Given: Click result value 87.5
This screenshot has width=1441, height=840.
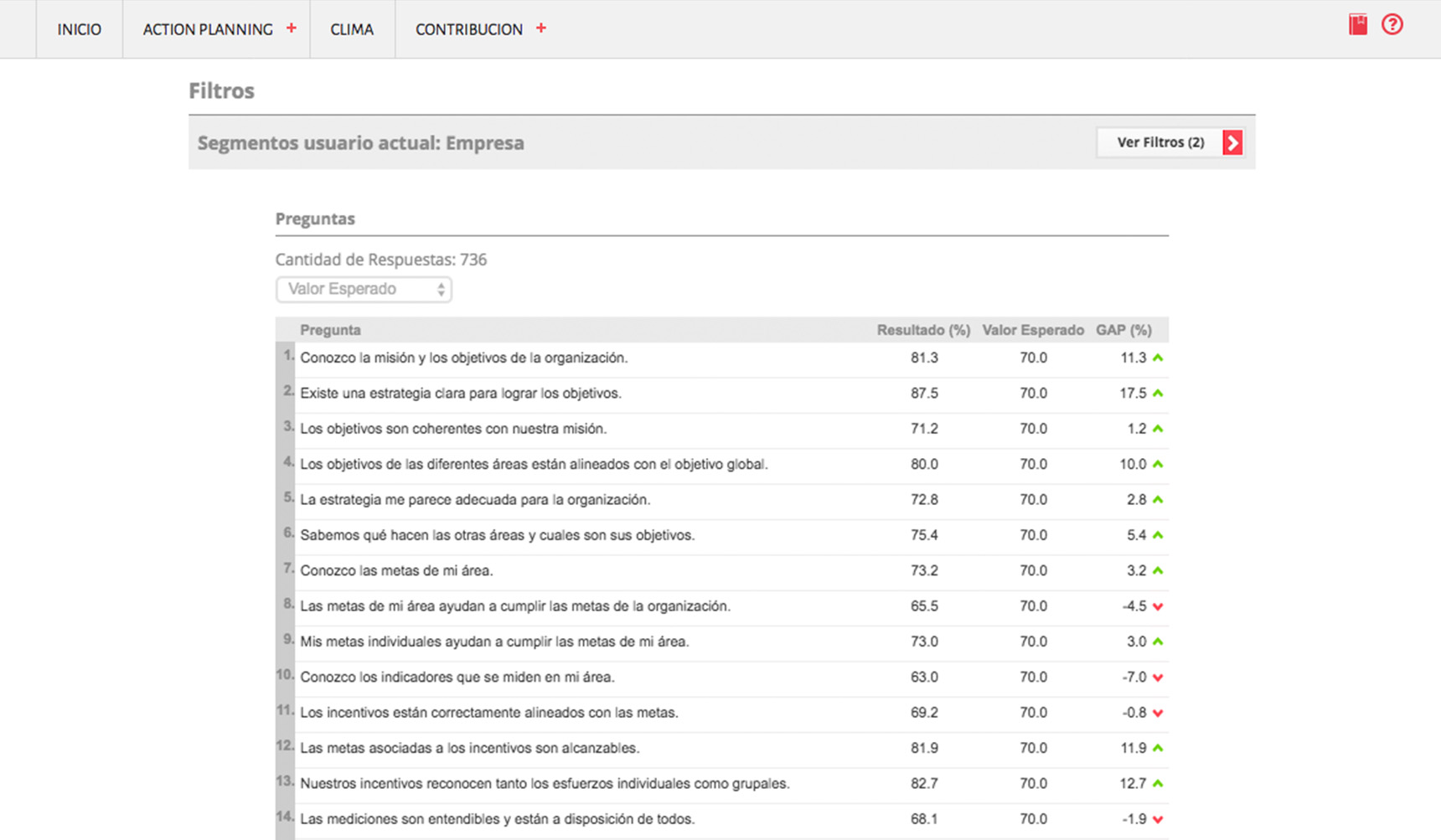Looking at the screenshot, I should coord(924,393).
